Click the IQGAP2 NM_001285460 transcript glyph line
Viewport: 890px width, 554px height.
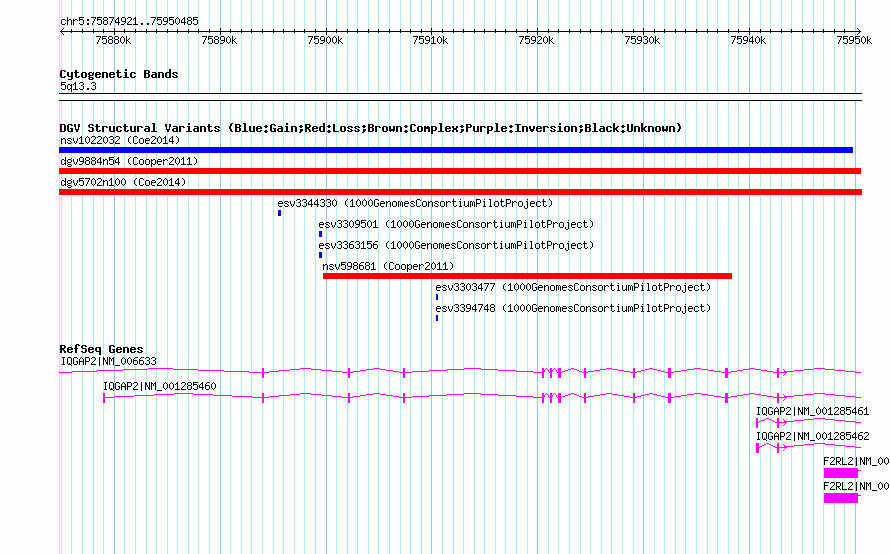[x=482, y=397]
